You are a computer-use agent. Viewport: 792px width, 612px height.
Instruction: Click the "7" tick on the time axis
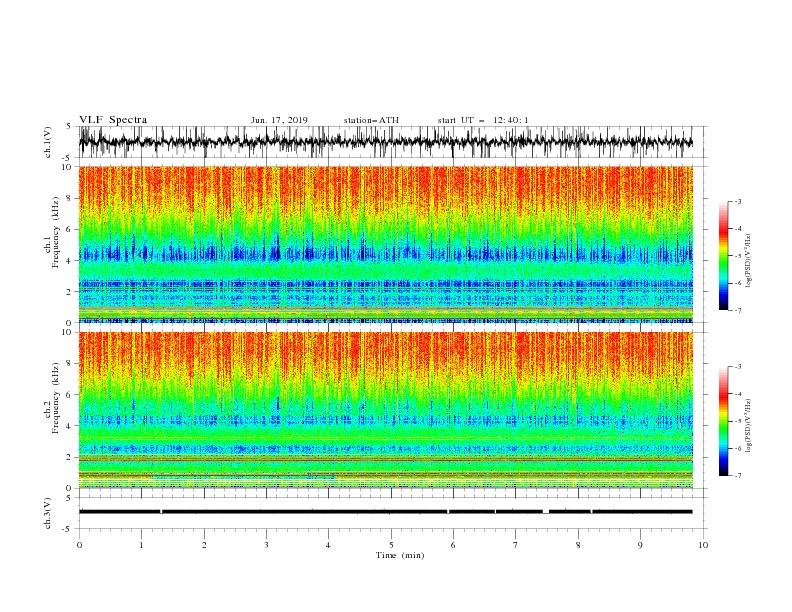click(x=516, y=545)
